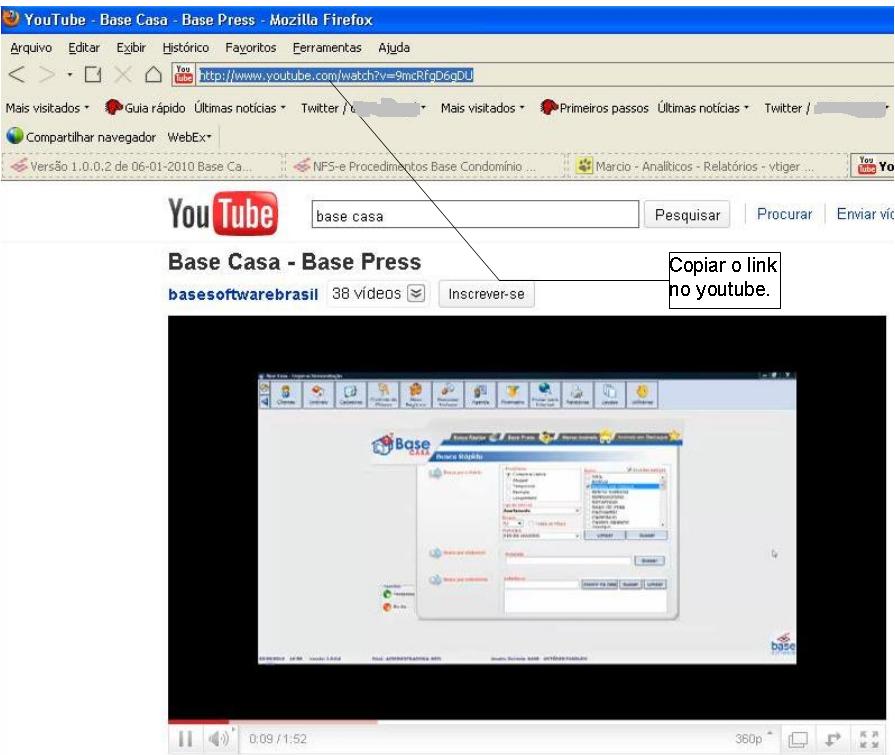Click the video progress bar
The image size is (895, 755).
click(x=500, y=720)
